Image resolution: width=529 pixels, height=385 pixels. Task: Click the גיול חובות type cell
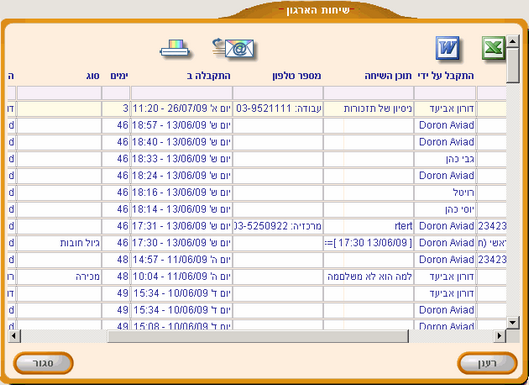pyautogui.click(x=59, y=243)
